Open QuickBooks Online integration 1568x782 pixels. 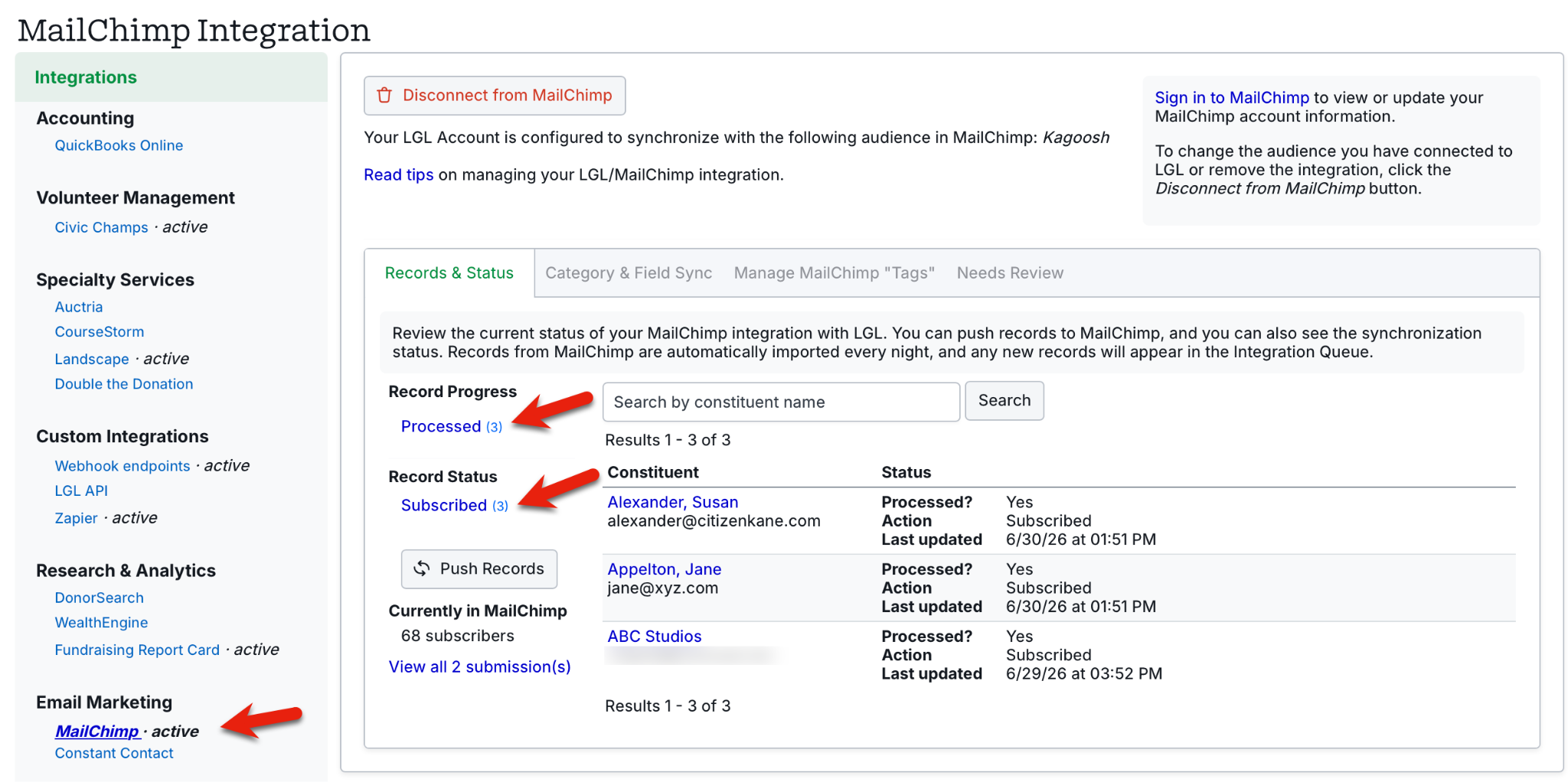[x=119, y=145]
